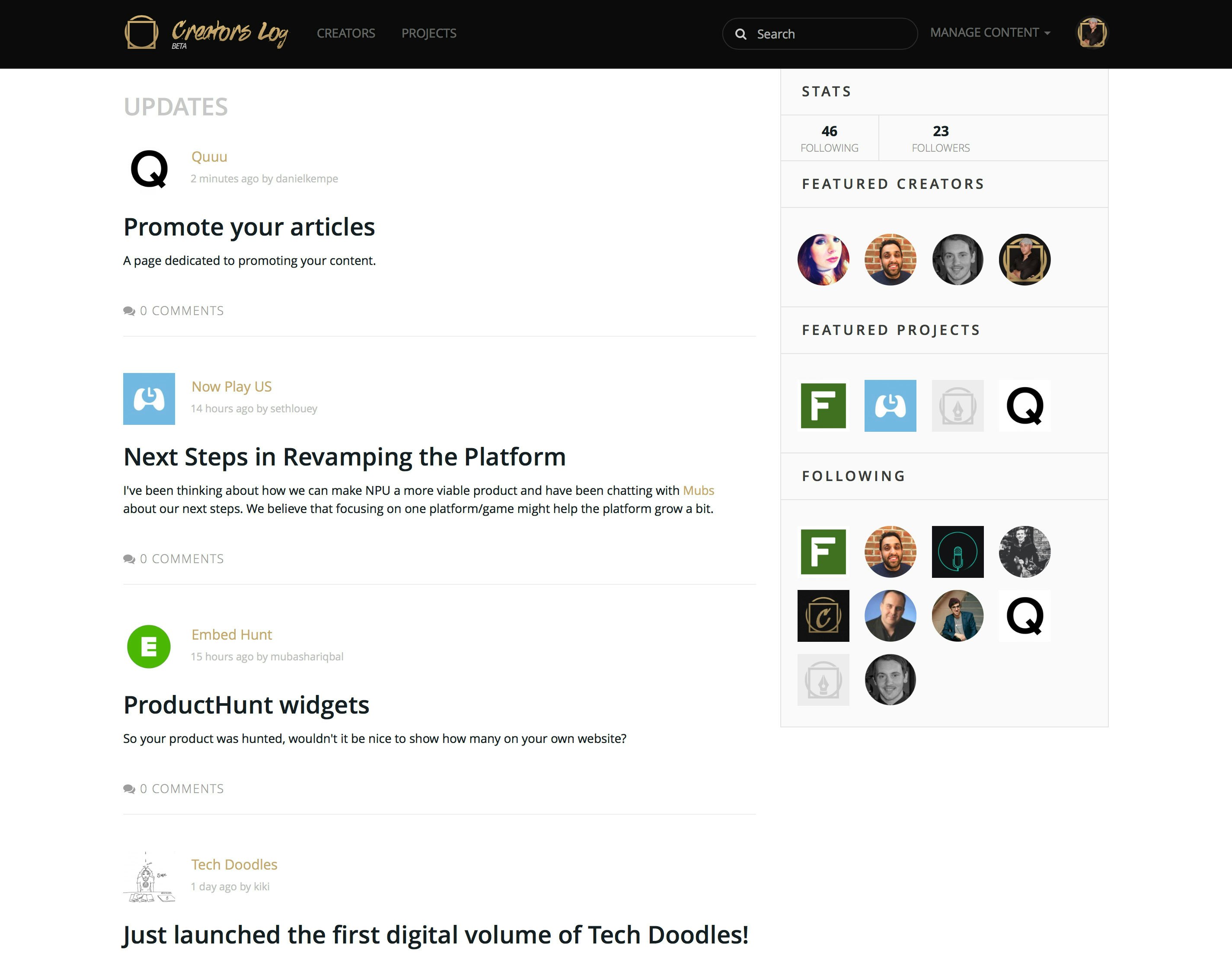Viewport: 1232px width, 953px height.
Task: Open the pen-nib project icon in Featured Projects
Action: point(957,405)
